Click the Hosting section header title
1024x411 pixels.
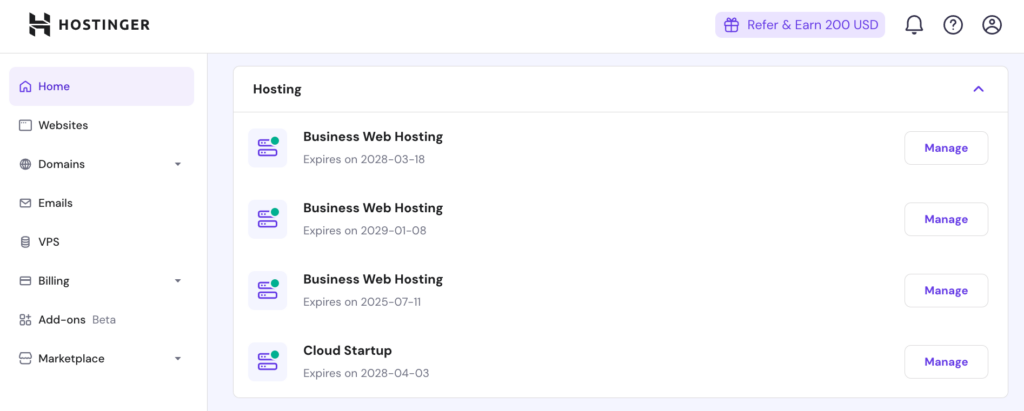click(x=277, y=89)
